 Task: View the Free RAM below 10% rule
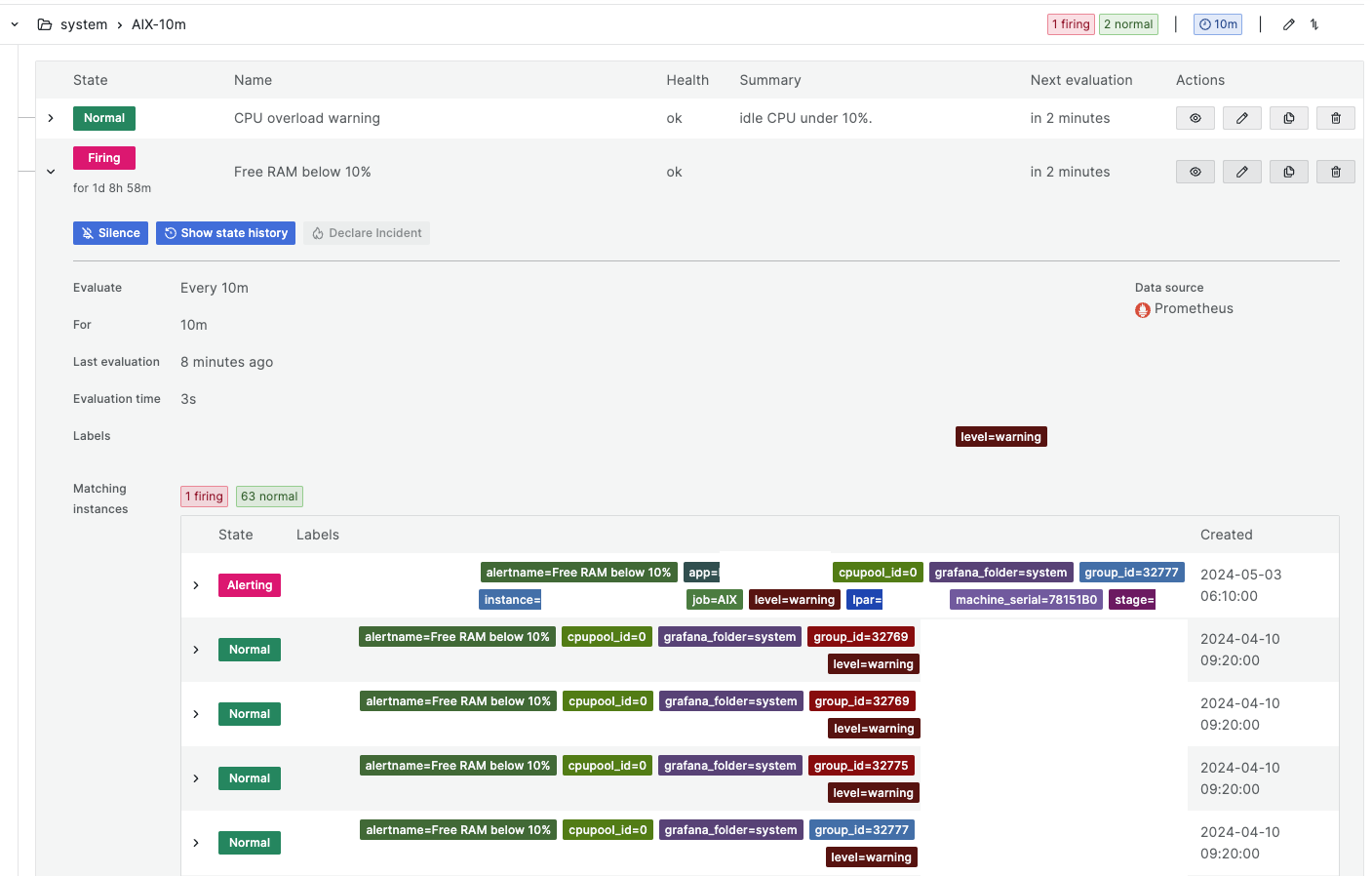(1195, 172)
